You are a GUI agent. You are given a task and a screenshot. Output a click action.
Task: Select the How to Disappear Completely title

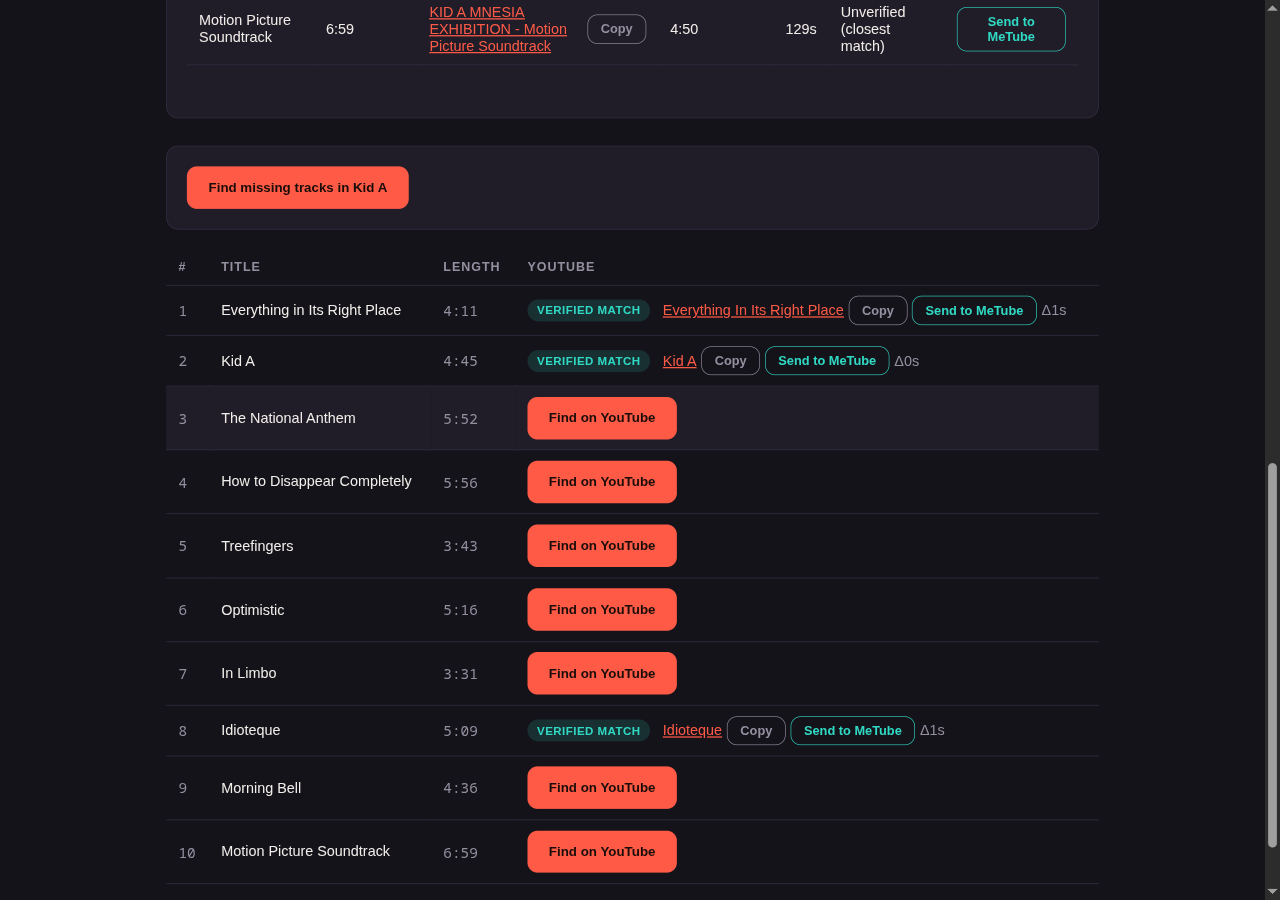point(316,481)
